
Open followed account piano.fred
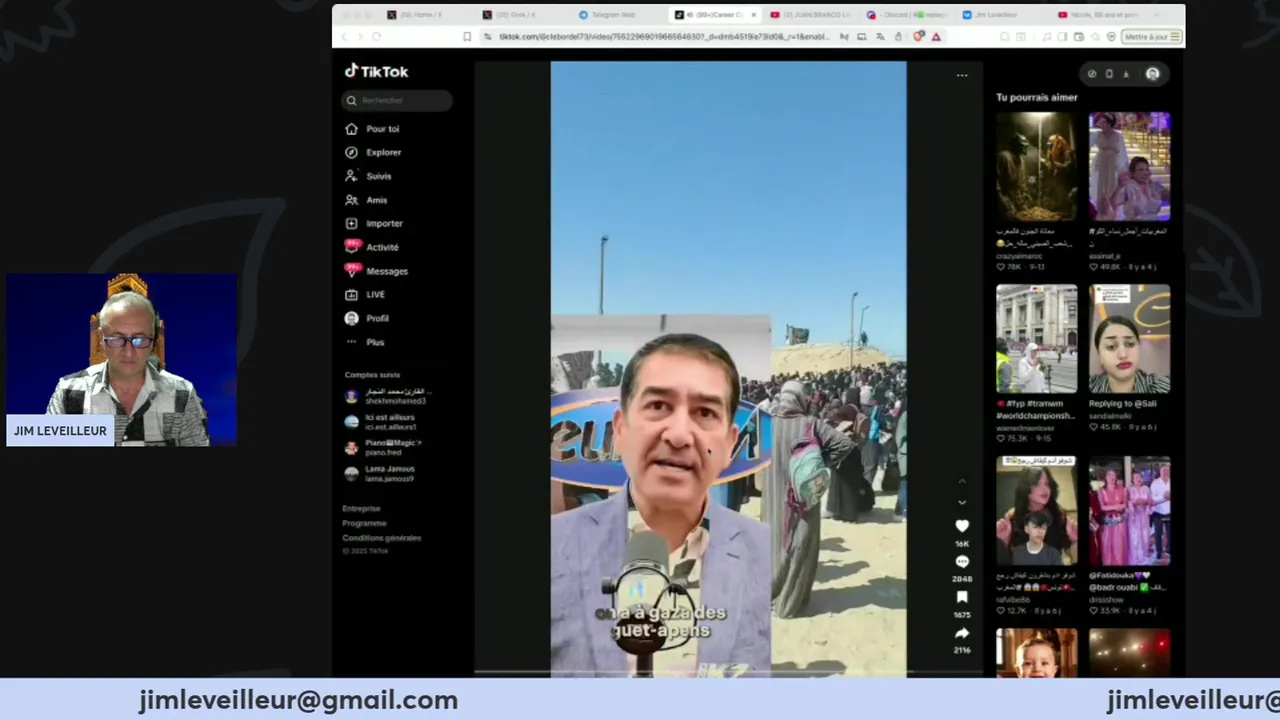pyautogui.click(x=384, y=448)
